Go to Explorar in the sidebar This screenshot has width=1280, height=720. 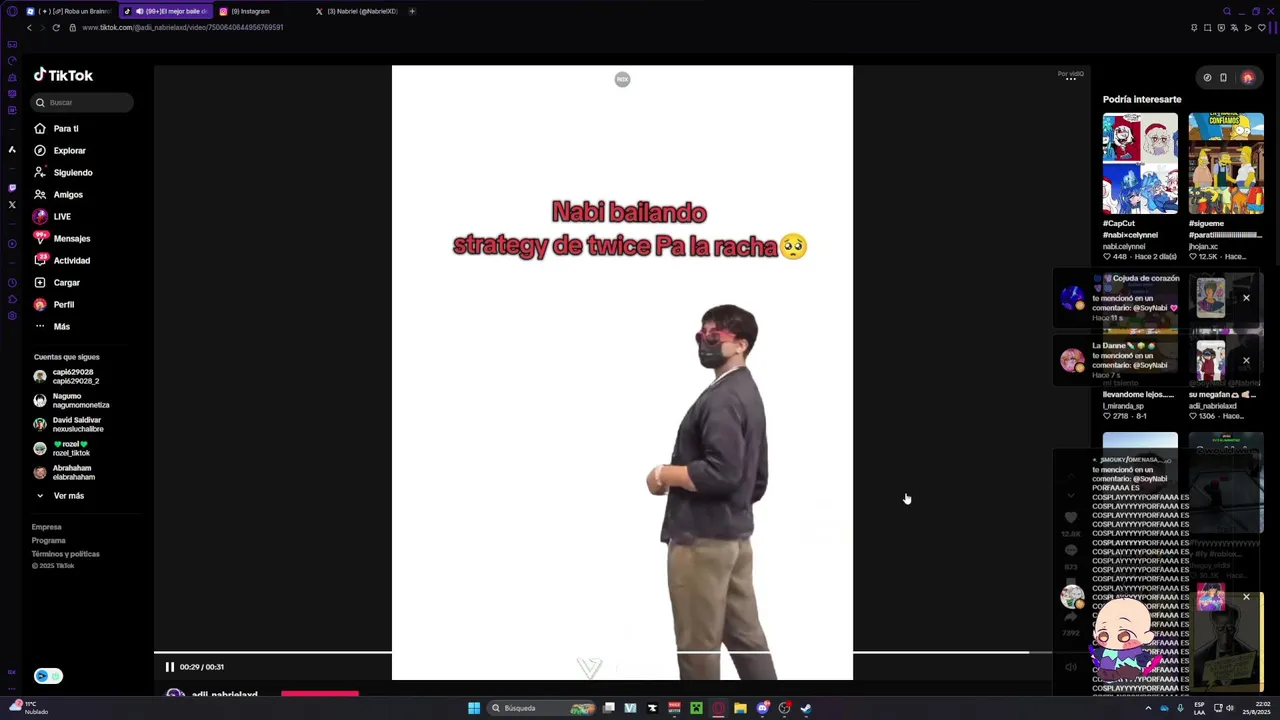pos(69,151)
